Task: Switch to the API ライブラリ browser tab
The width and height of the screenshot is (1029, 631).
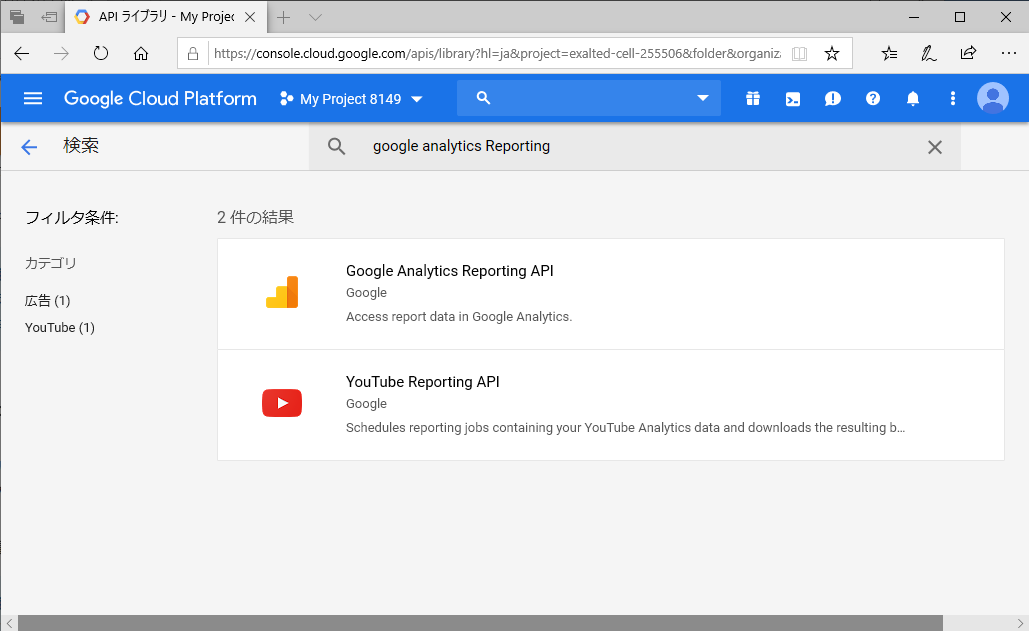Action: 160,17
